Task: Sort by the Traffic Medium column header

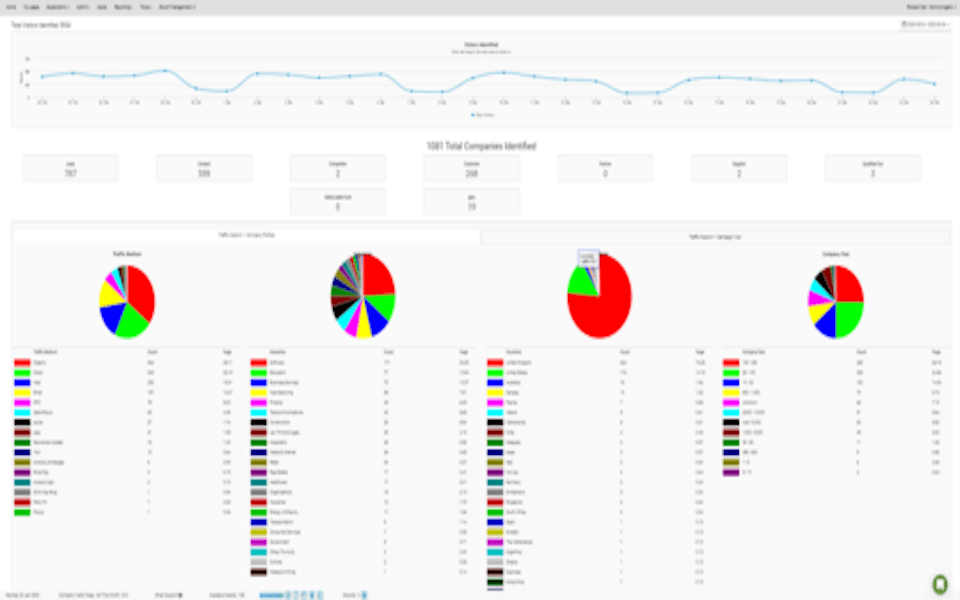Action: tap(45, 352)
